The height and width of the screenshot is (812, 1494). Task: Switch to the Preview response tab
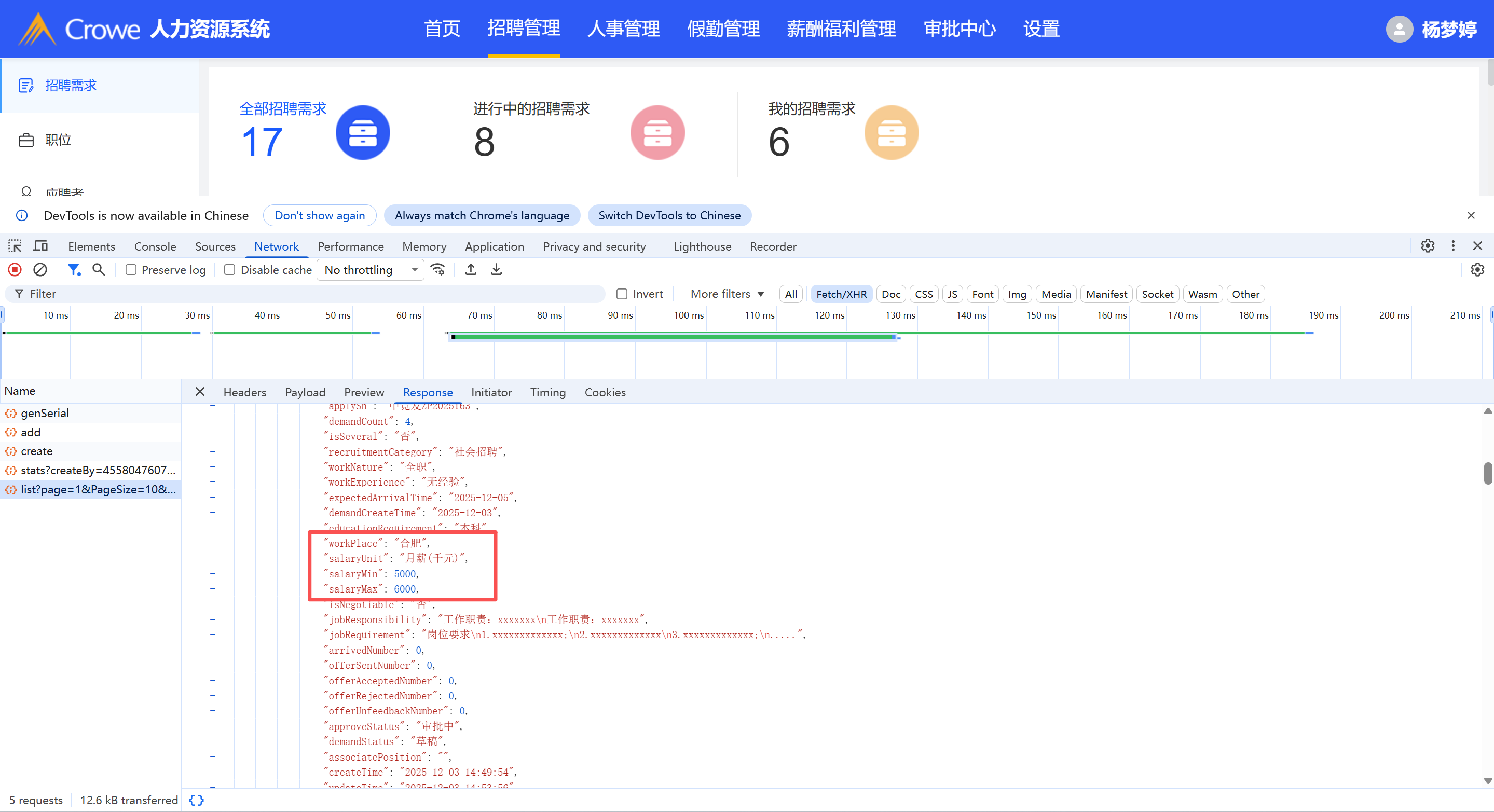click(364, 392)
